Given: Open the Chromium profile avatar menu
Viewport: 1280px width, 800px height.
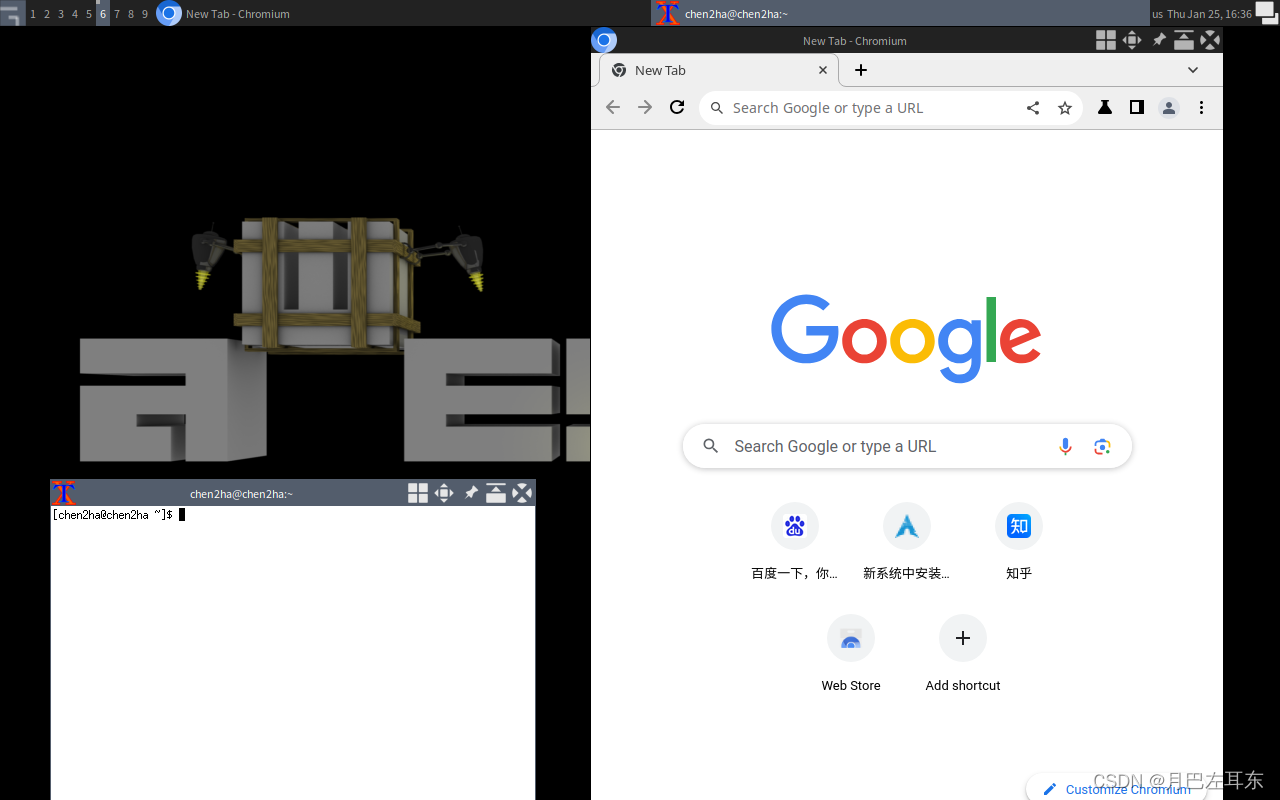Looking at the screenshot, I should point(1169,108).
